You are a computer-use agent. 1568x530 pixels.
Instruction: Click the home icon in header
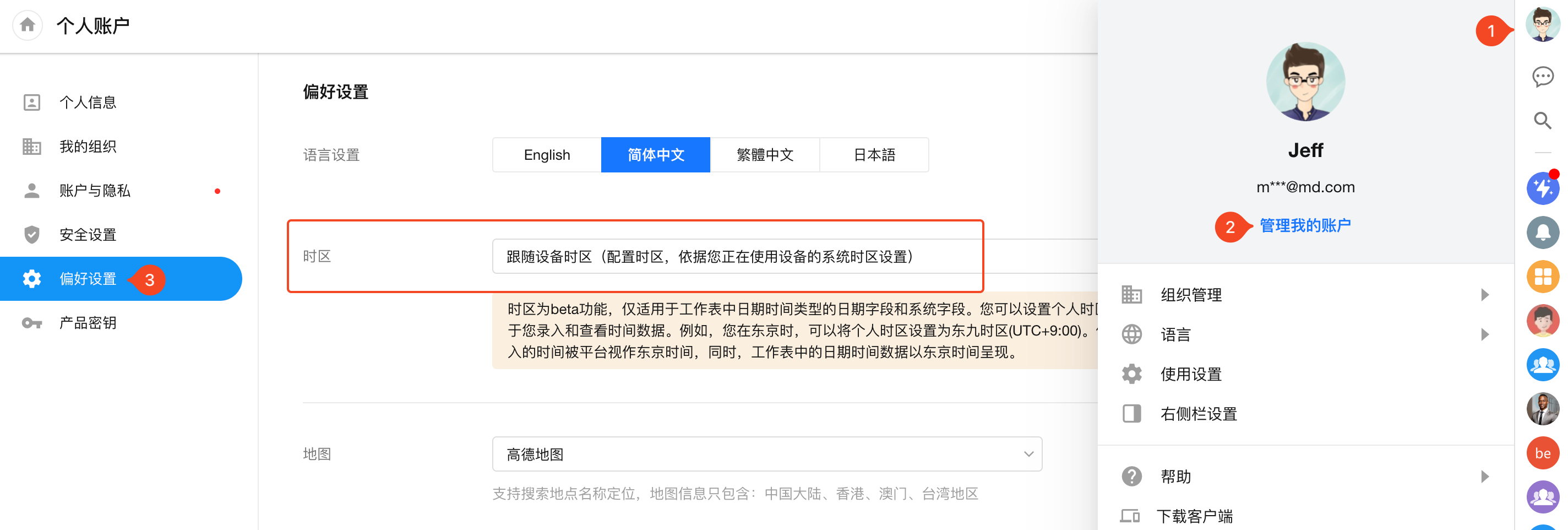pos(28,25)
